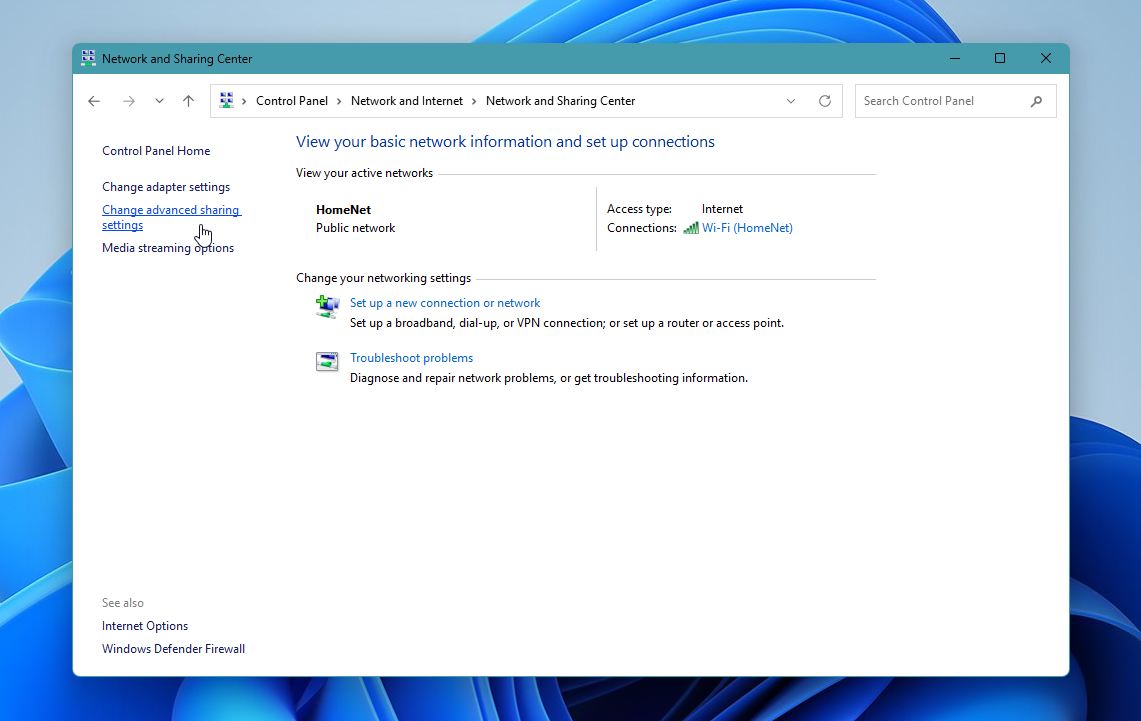Maximize the Network and Sharing Center window
This screenshot has width=1141, height=721.
pos(1000,58)
